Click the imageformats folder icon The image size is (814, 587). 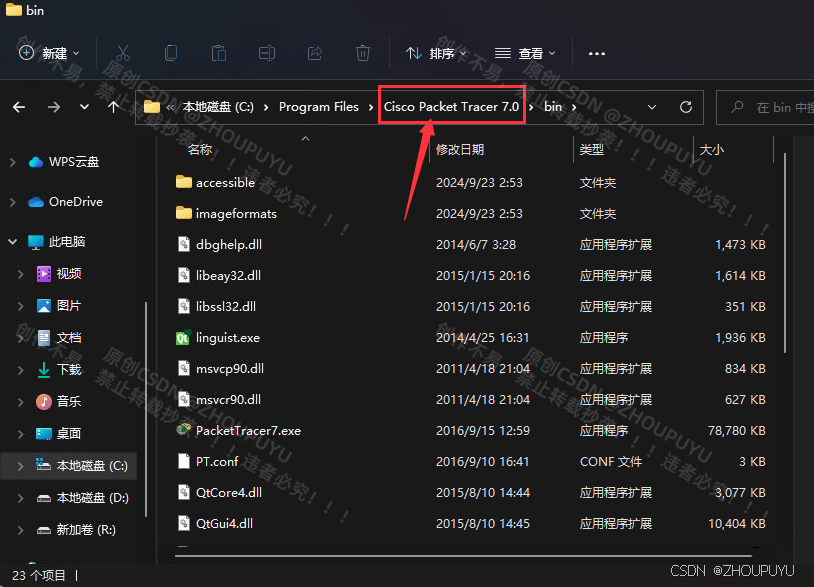click(x=183, y=213)
